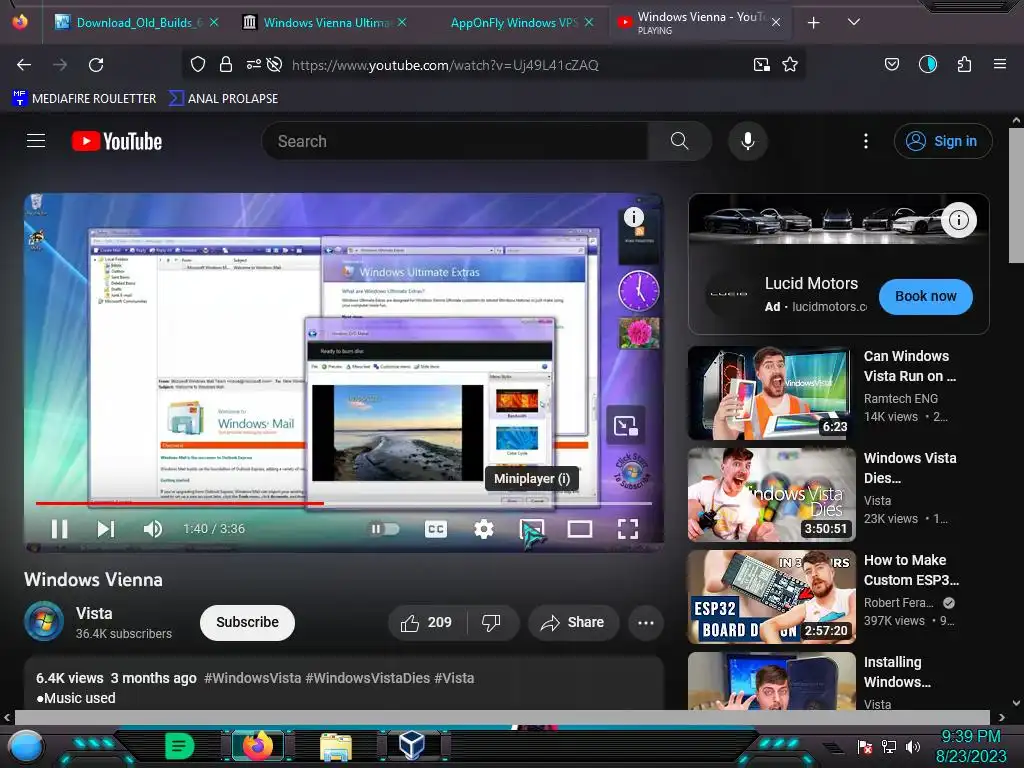Open MEDIAFIRE ROULETTER bookmark
The image size is (1024, 768).
tap(84, 99)
